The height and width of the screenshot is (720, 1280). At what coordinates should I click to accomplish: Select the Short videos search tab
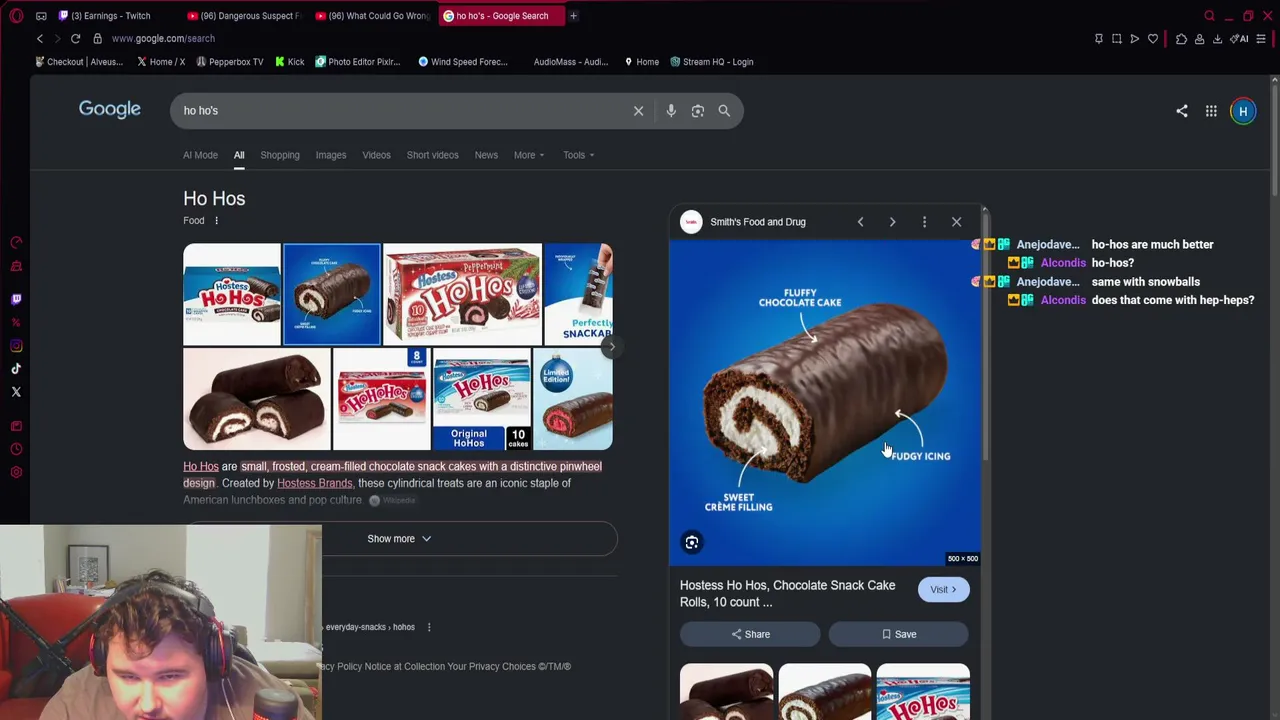point(432,155)
